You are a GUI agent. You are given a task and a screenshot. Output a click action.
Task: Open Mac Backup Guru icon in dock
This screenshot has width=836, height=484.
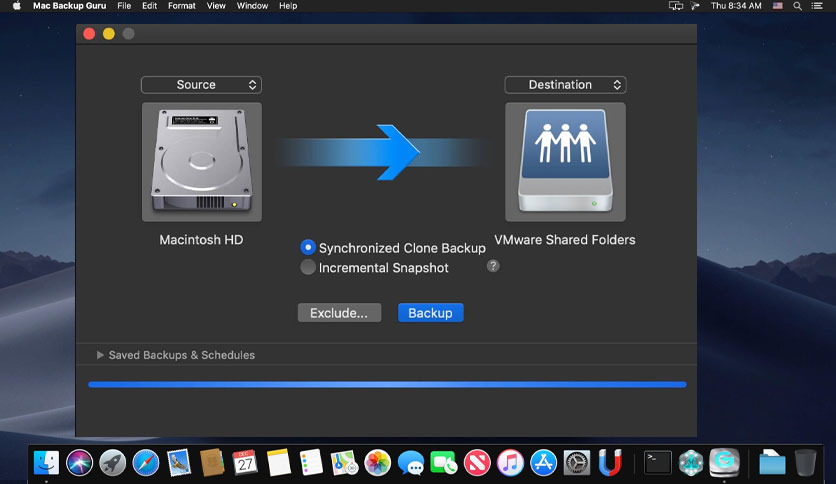point(724,462)
